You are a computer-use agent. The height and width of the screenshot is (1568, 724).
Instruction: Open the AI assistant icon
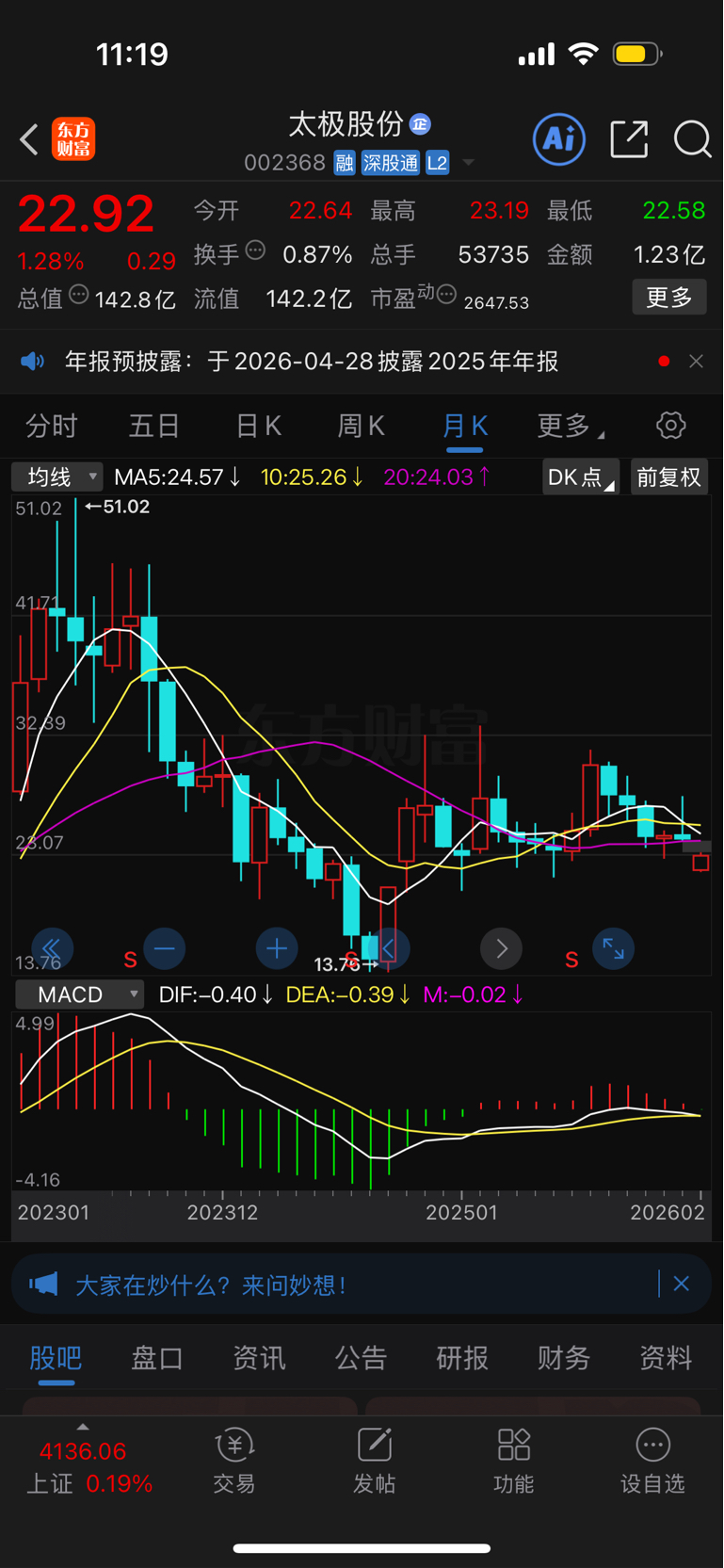[x=559, y=139]
